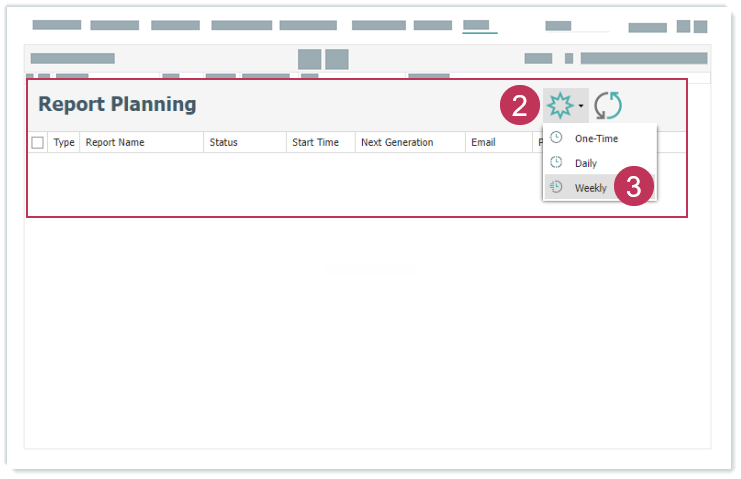This screenshot has height=479, width=741.
Task: Click the red step 3 badge
Action: click(x=634, y=187)
